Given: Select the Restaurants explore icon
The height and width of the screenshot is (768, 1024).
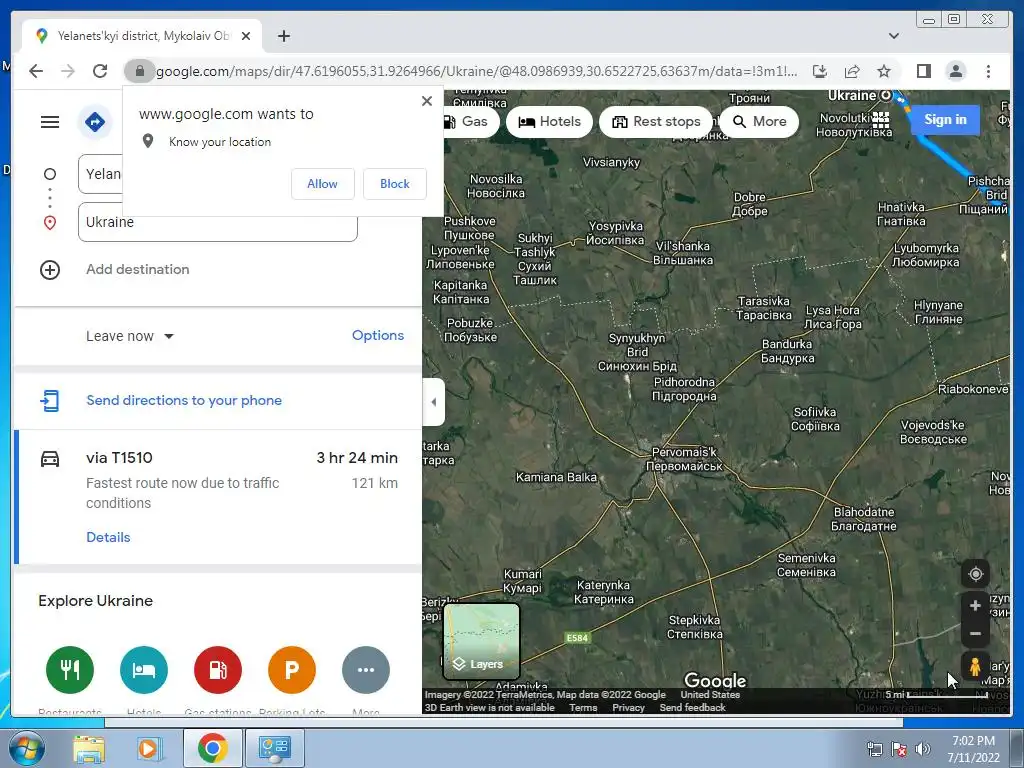Looking at the screenshot, I should (70, 669).
